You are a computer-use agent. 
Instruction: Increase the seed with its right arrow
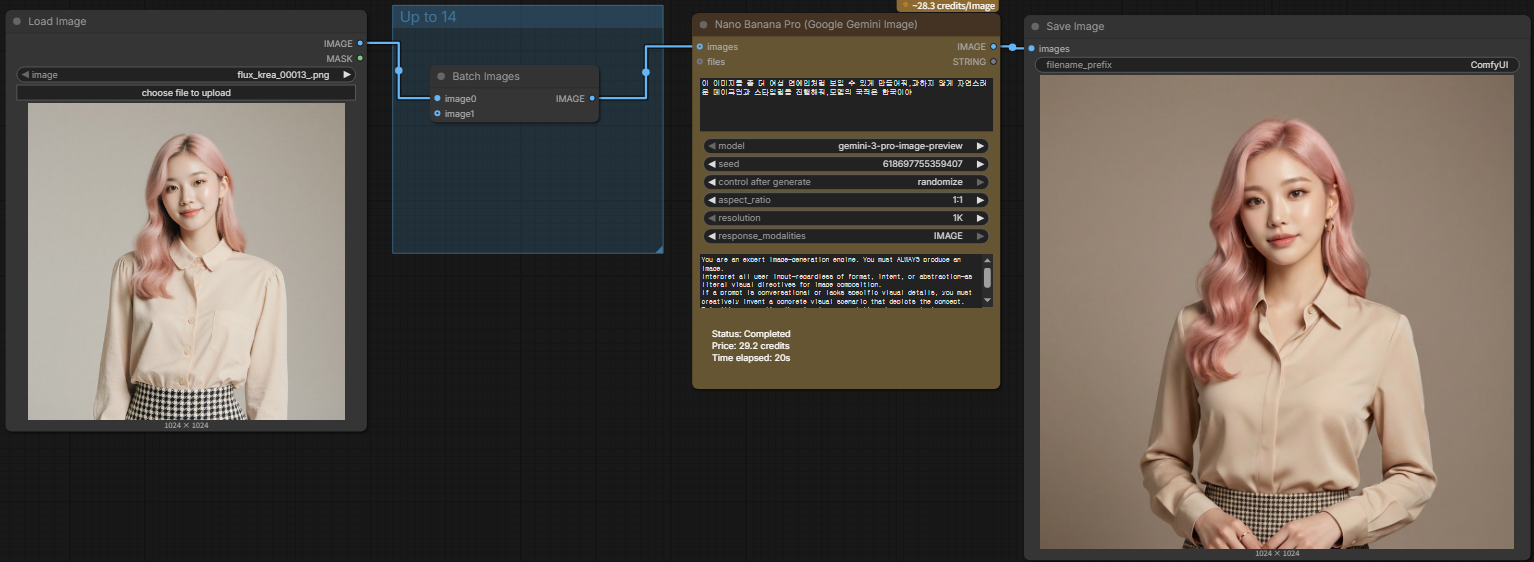click(x=981, y=164)
